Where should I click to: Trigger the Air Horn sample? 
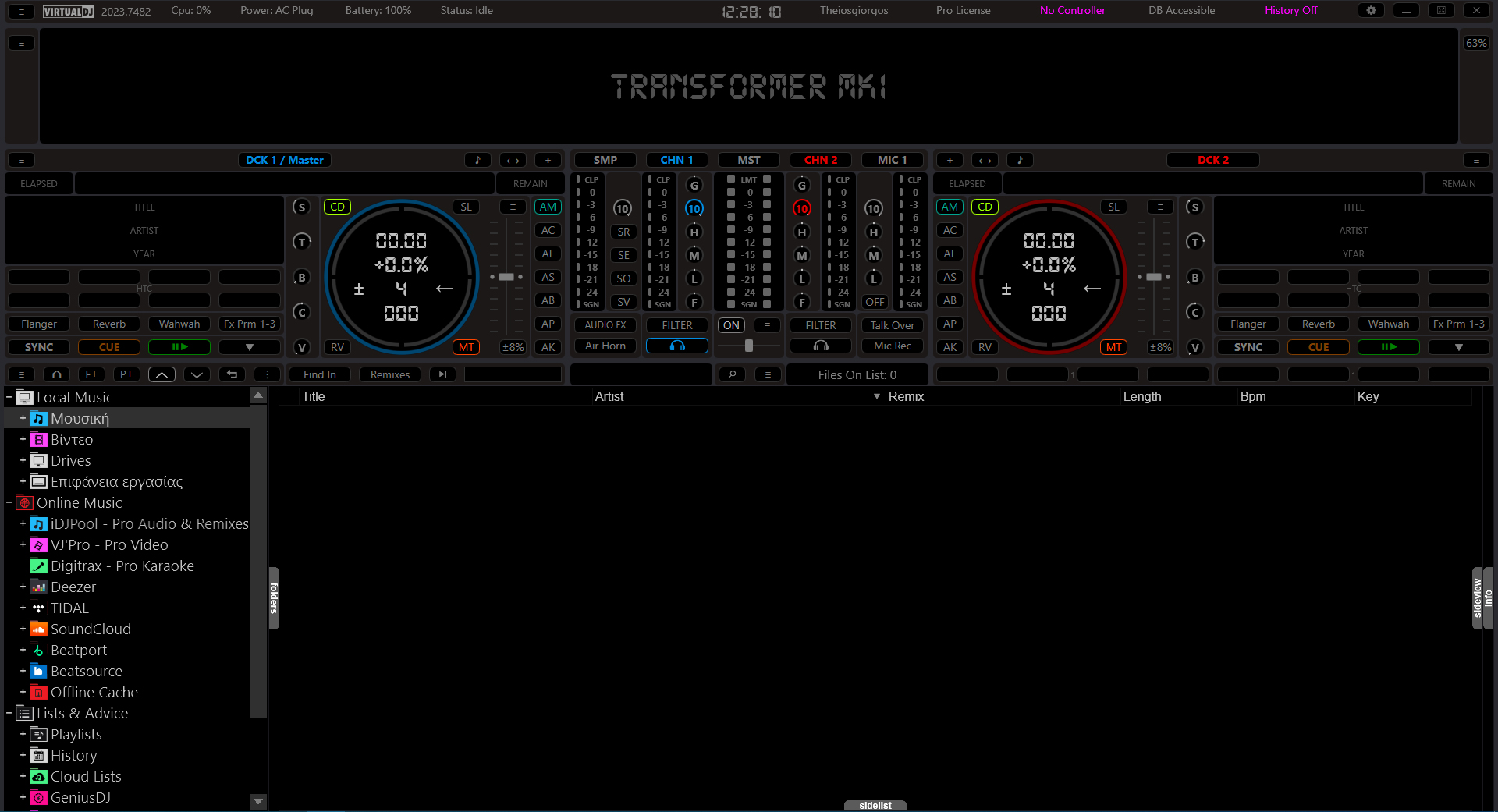point(605,346)
